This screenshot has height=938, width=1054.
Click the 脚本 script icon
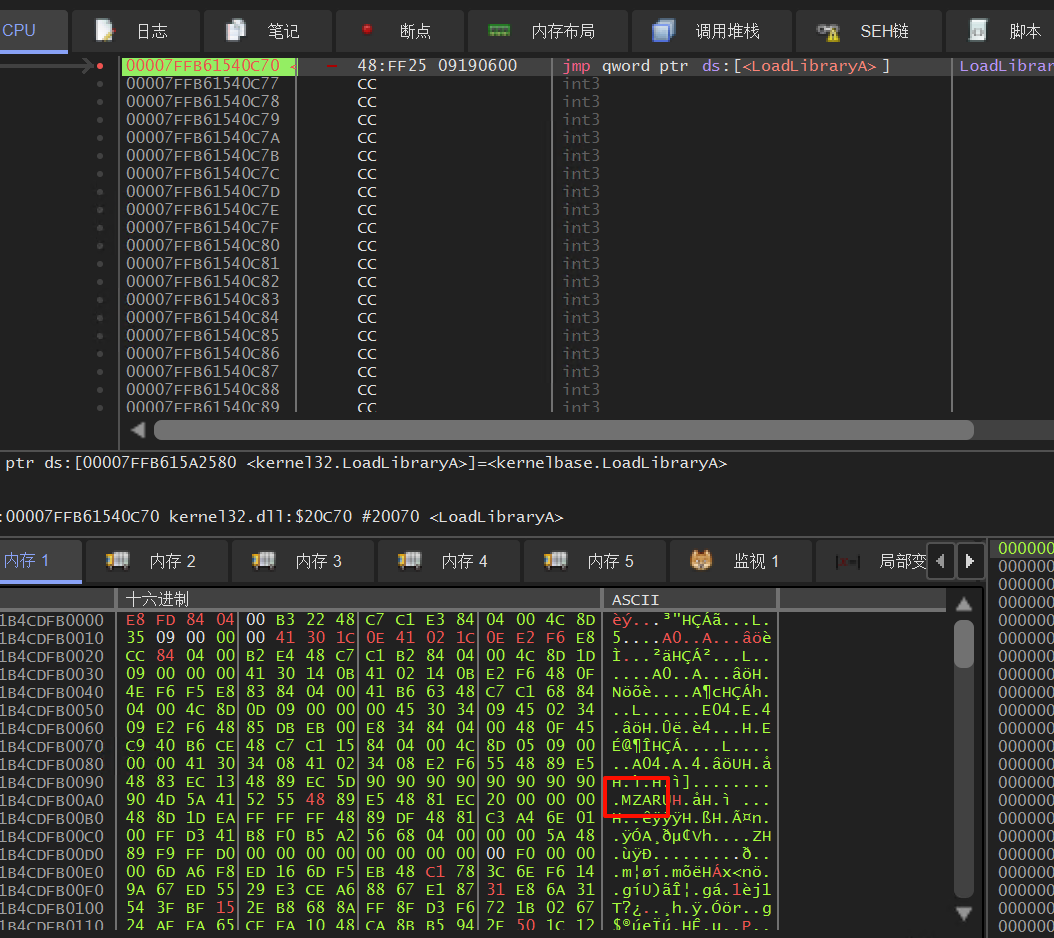point(977,31)
